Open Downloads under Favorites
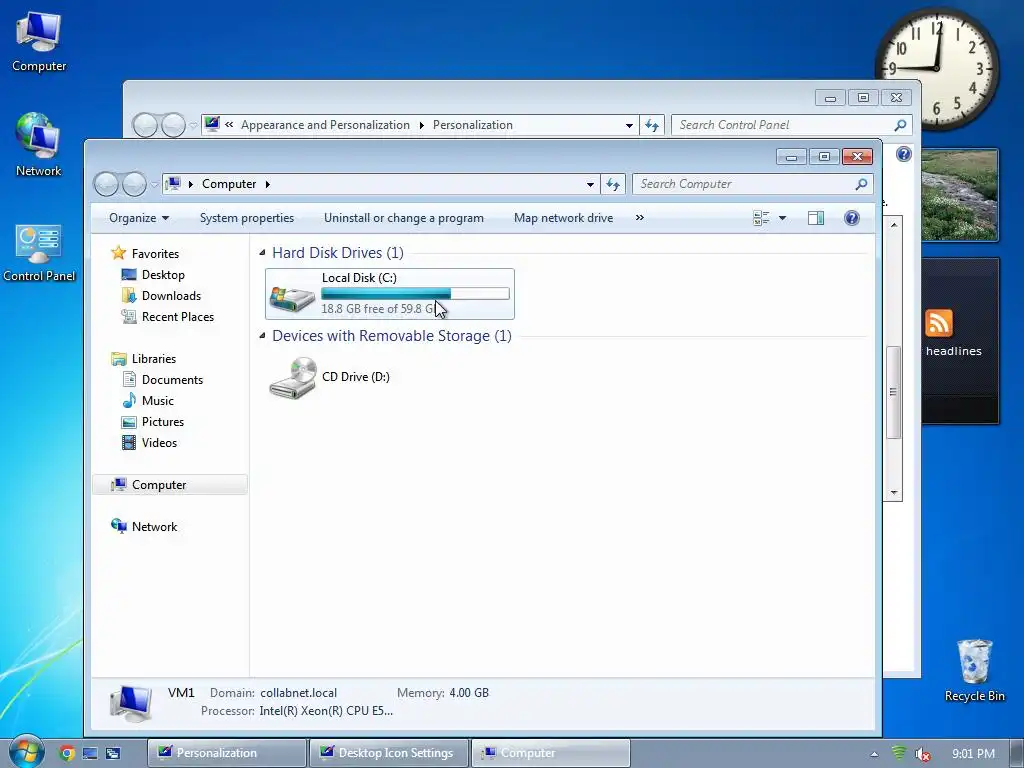 point(171,296)
